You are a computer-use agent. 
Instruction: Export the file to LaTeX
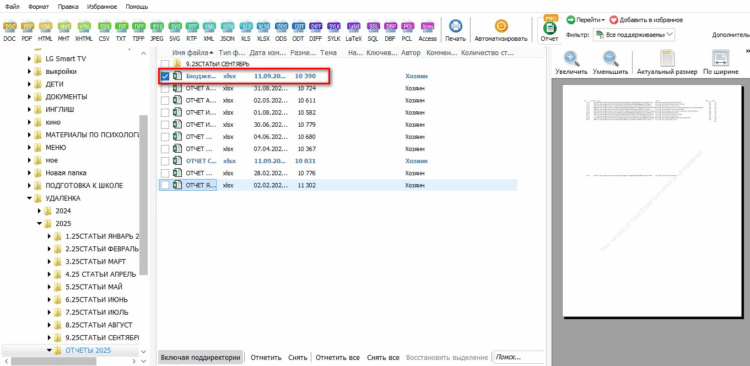pyautogui.click(x=354, y=31)
